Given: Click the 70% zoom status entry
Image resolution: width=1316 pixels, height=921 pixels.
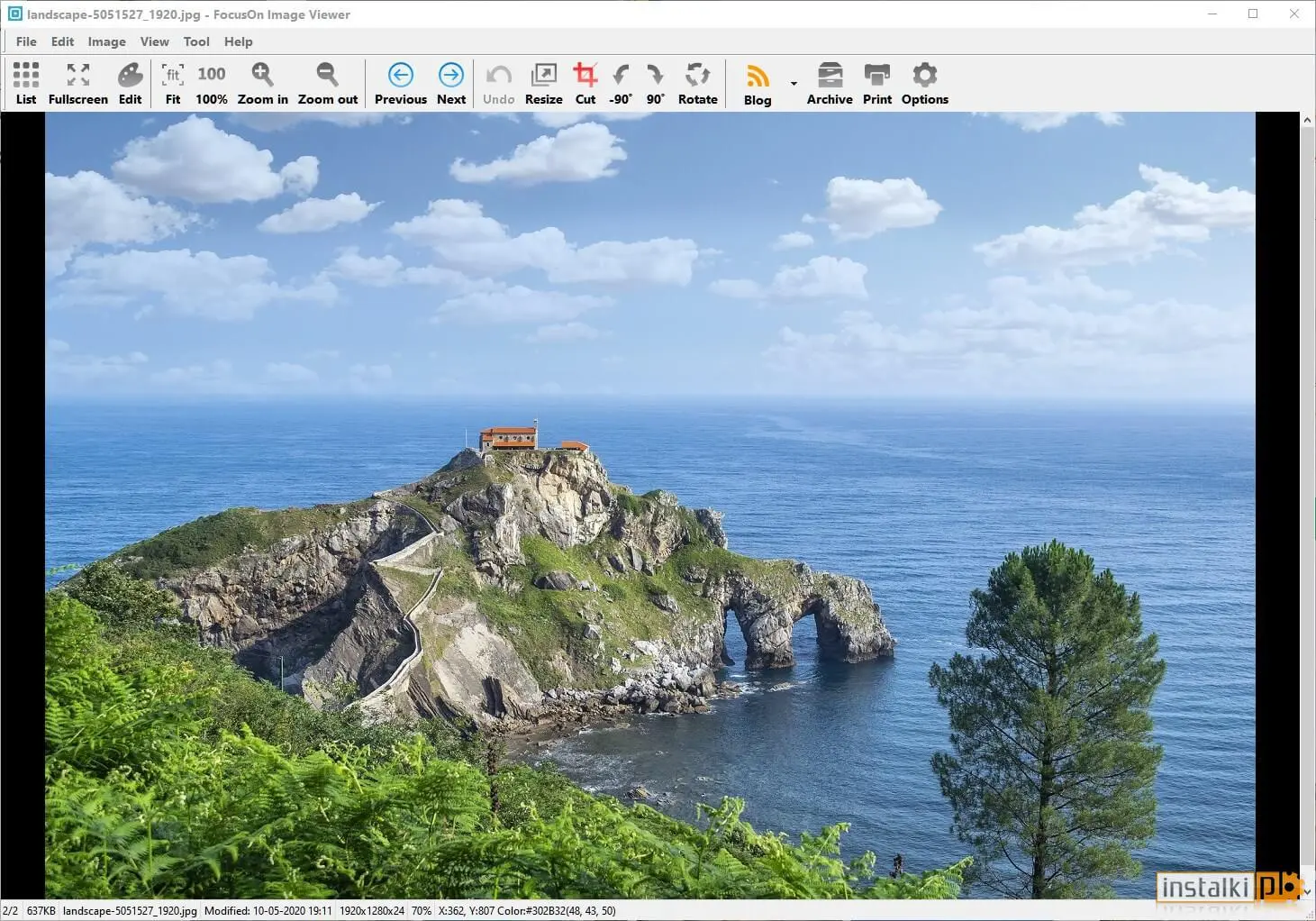Looking at the screenshot, I should (421, 911).
